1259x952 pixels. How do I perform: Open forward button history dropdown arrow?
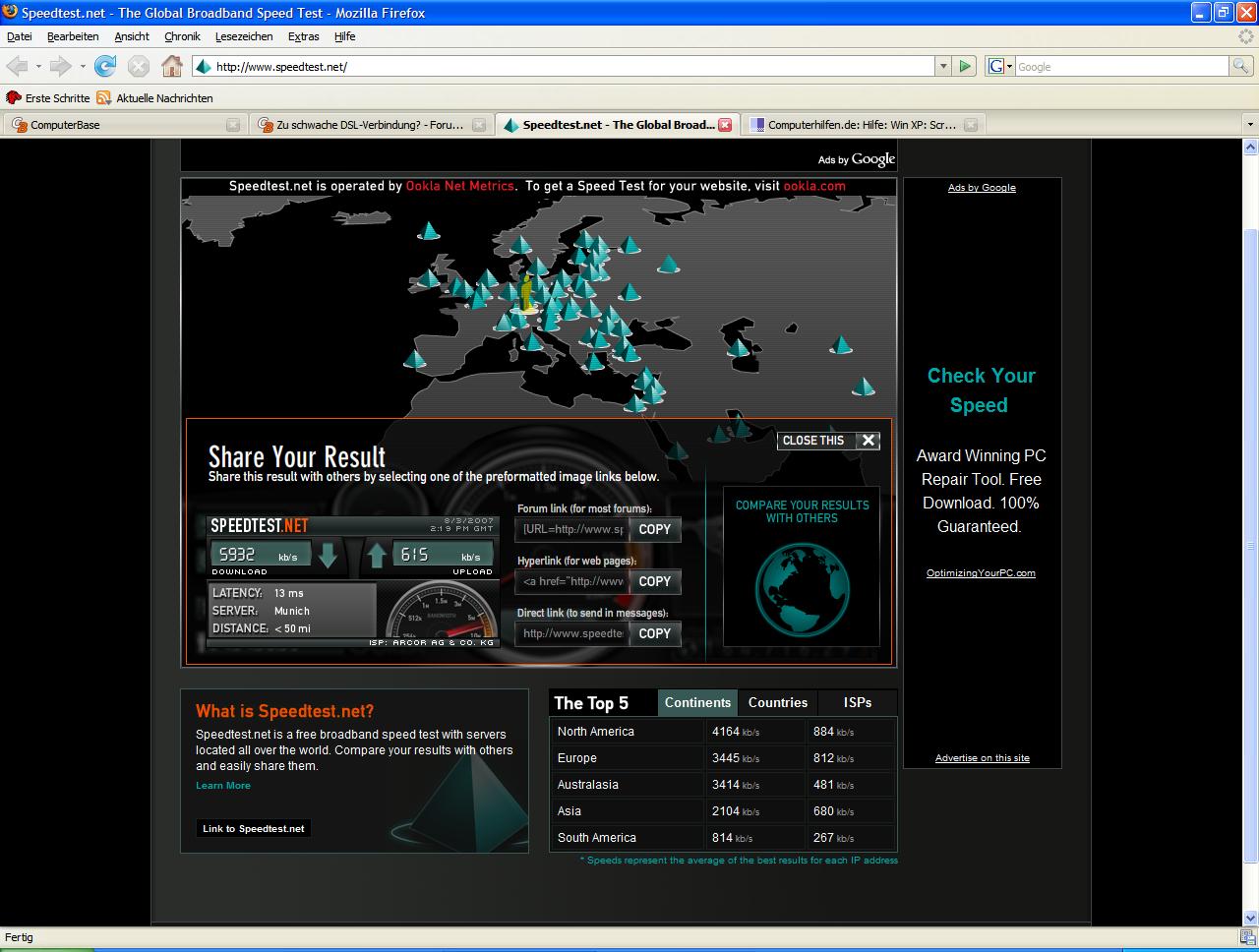pos(83,66)
